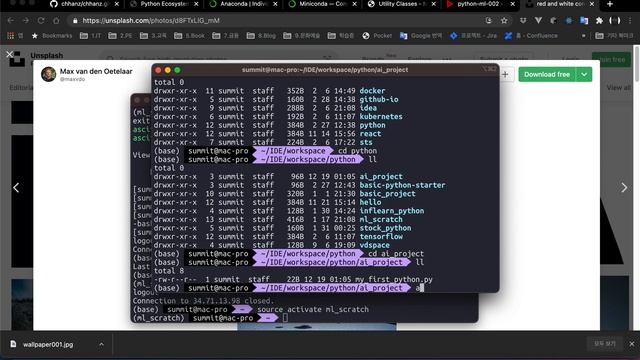The height and width of the screenshot is (360, 640).
Task: Open the Pocket bookmark
Action: (377, 36)
